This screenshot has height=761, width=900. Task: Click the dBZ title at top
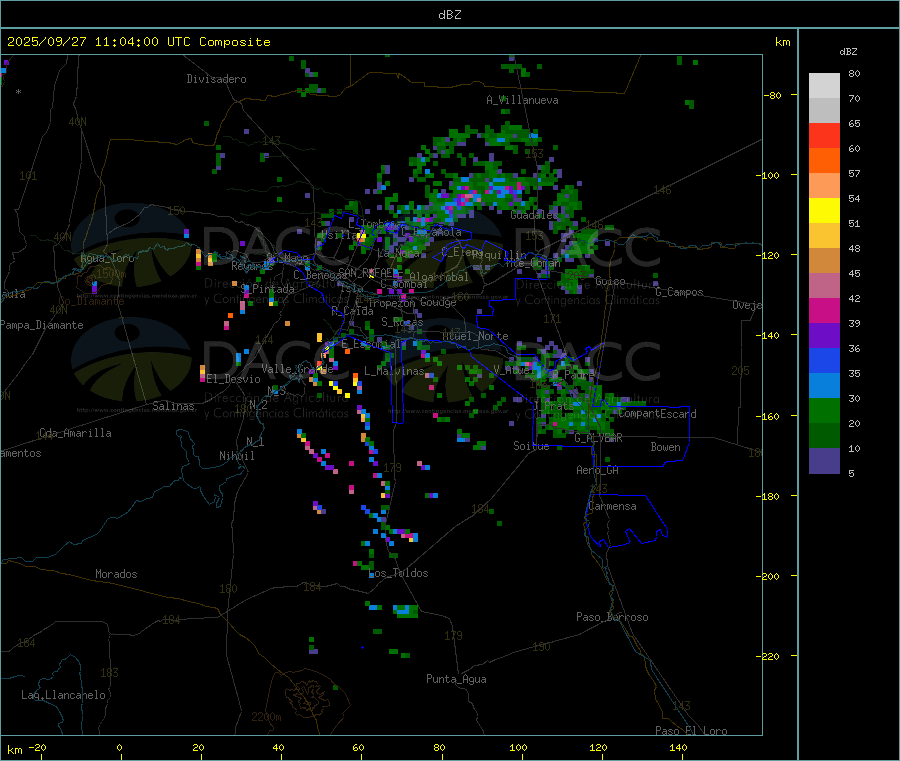pyautogui.click(x=449, y=14)
